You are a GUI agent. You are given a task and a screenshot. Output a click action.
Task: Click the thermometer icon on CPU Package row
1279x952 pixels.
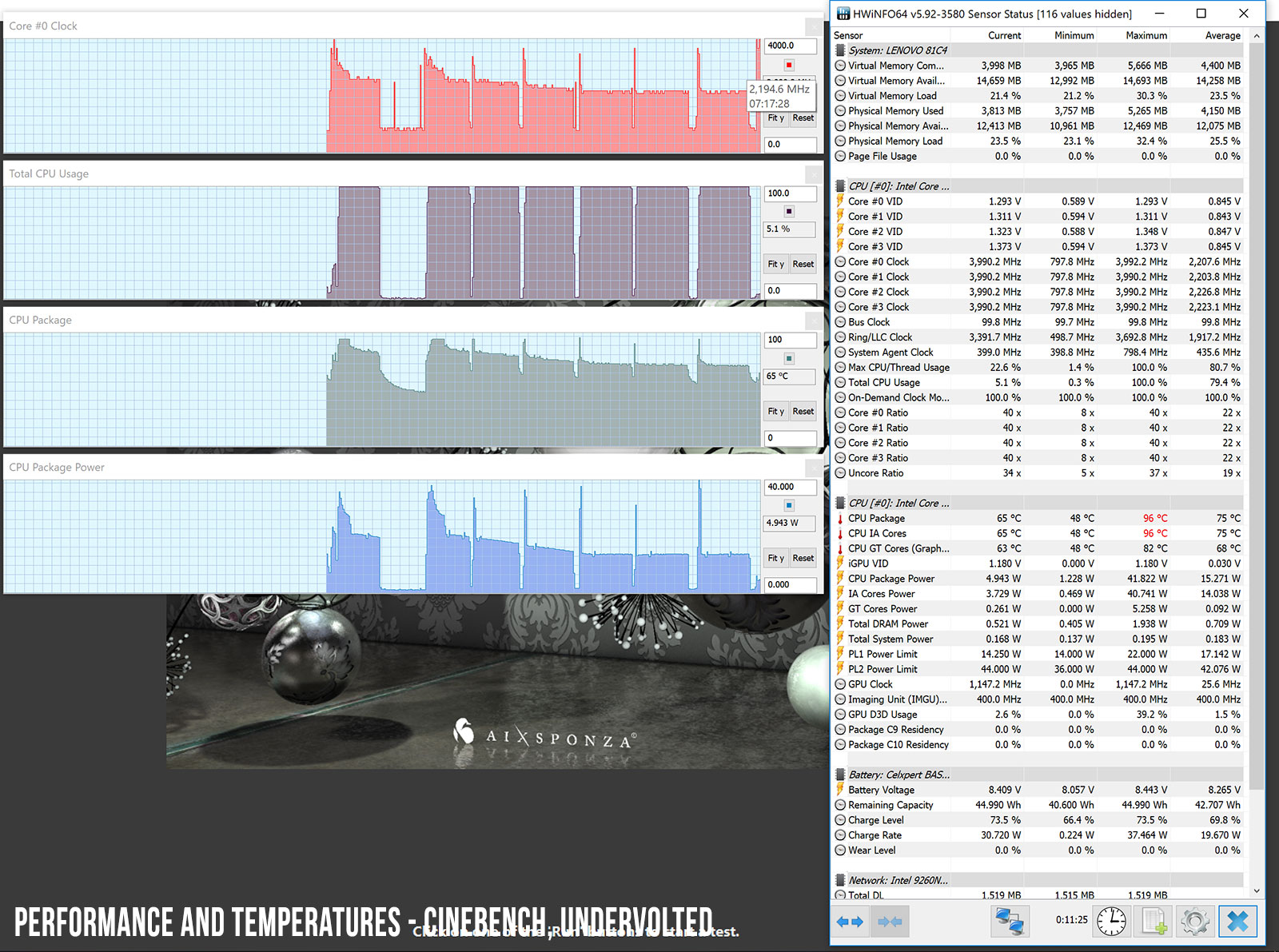(840, 518)
